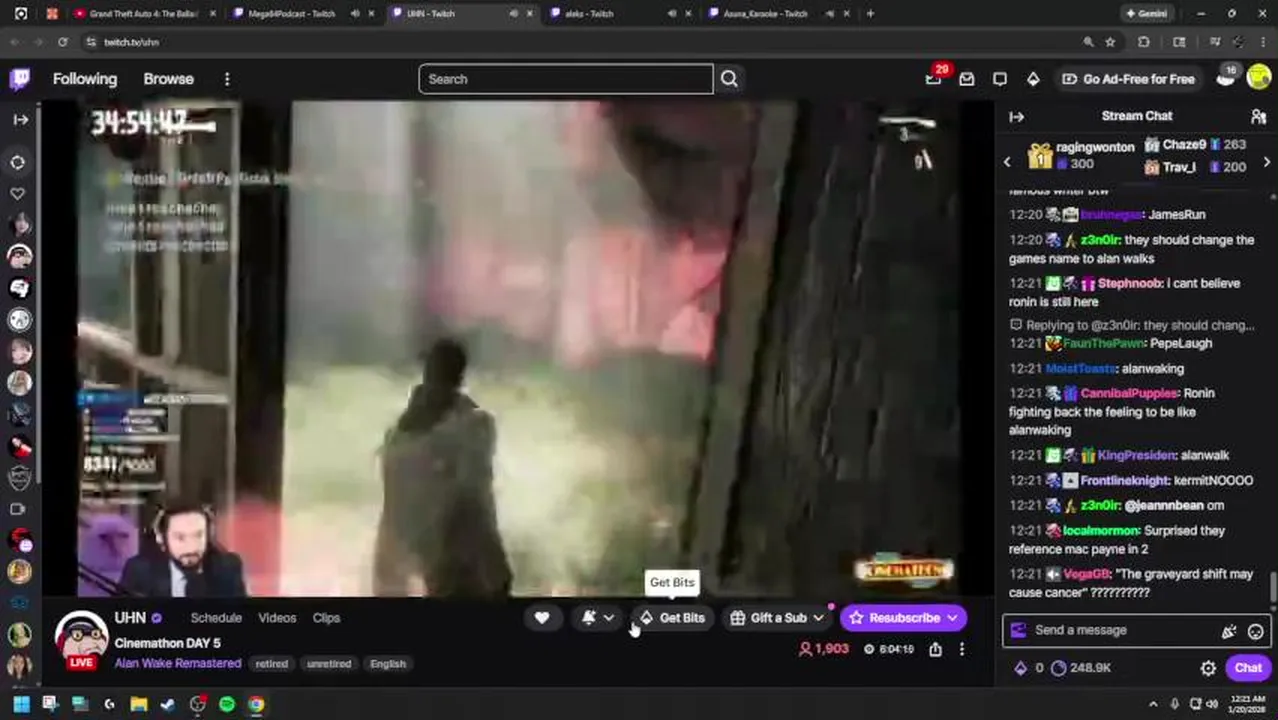Viewport: 1278px width, 720px height.
Task: Open the Windows Start menu
Action: 21,704
